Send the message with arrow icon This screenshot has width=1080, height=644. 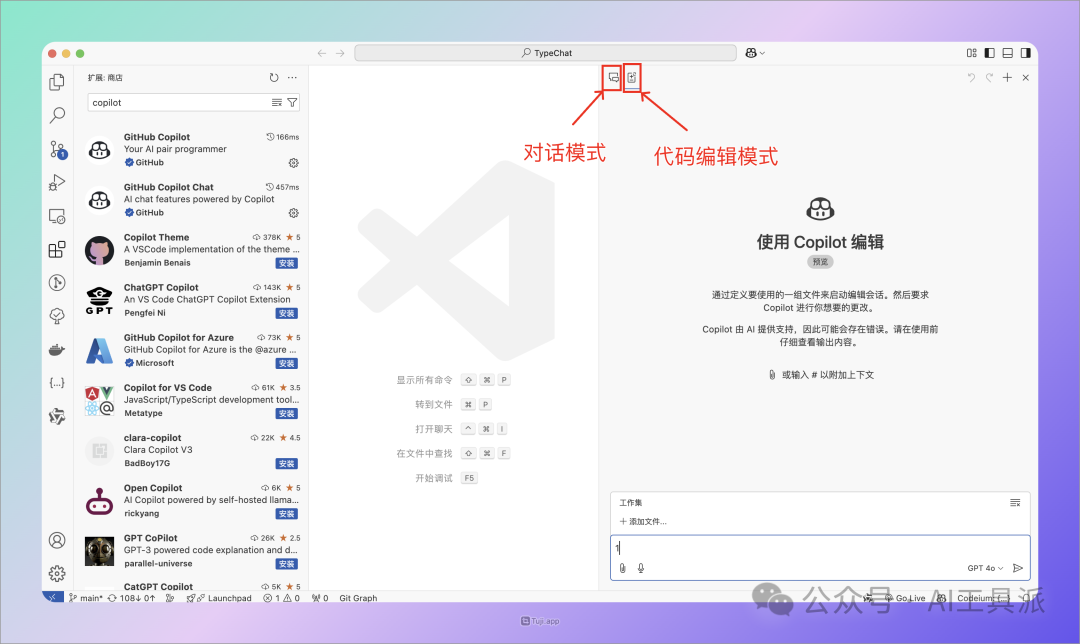(x=1017, y=568)
